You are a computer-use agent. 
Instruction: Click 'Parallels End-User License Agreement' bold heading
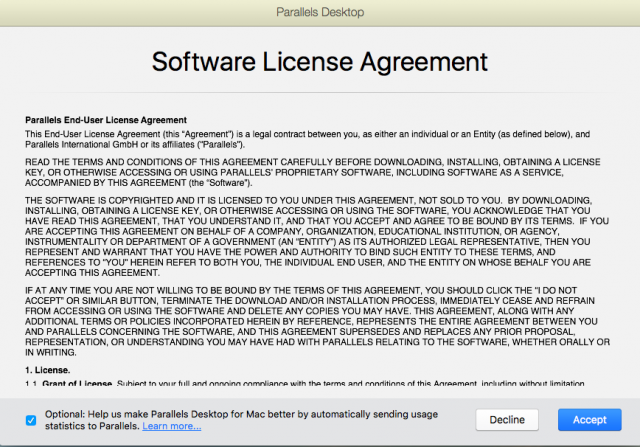[x=106, y=120]
